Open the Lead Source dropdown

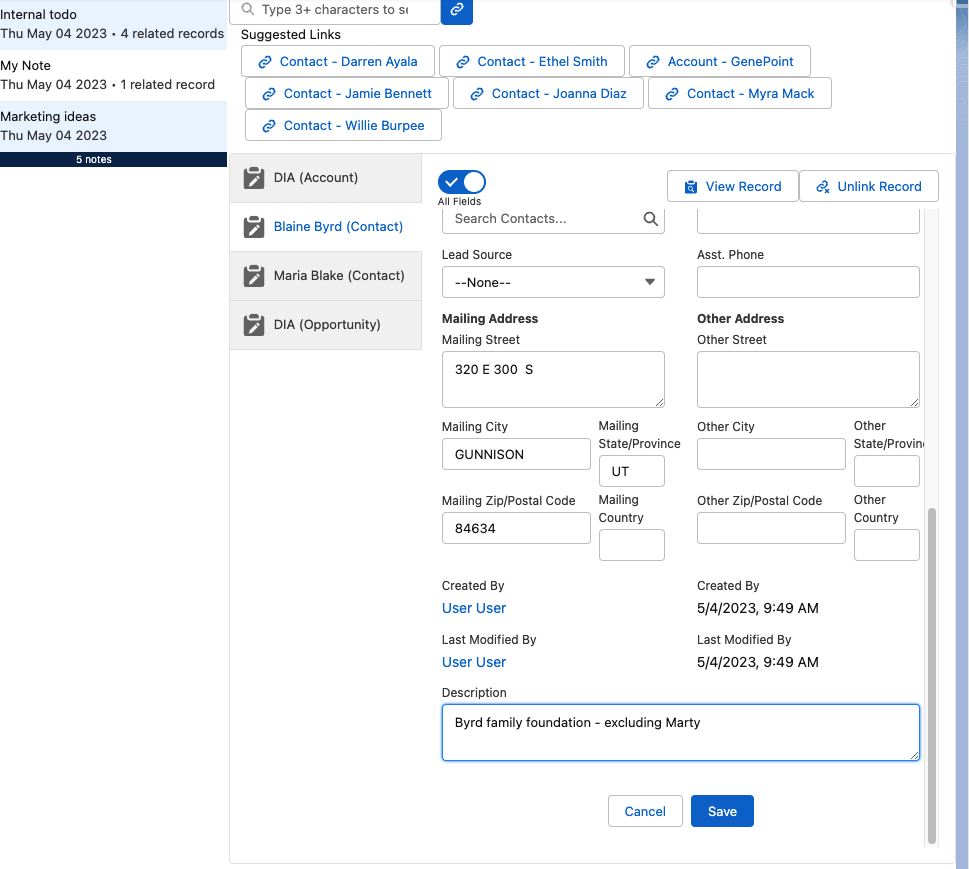point(553,283)
